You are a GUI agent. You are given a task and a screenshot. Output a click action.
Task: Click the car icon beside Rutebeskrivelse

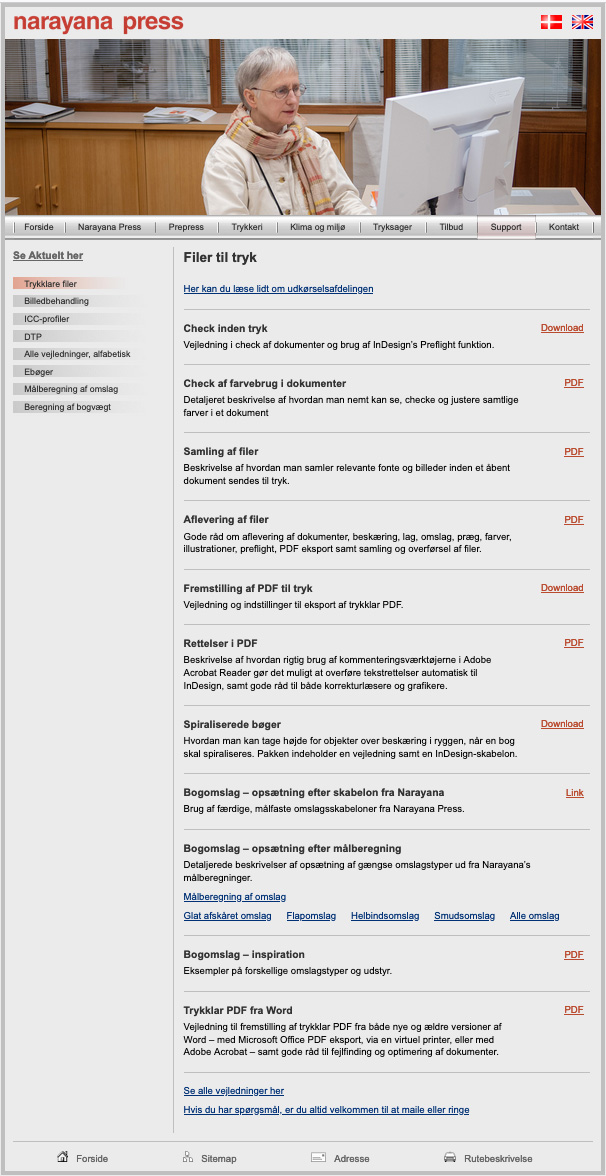[450, 1157]
